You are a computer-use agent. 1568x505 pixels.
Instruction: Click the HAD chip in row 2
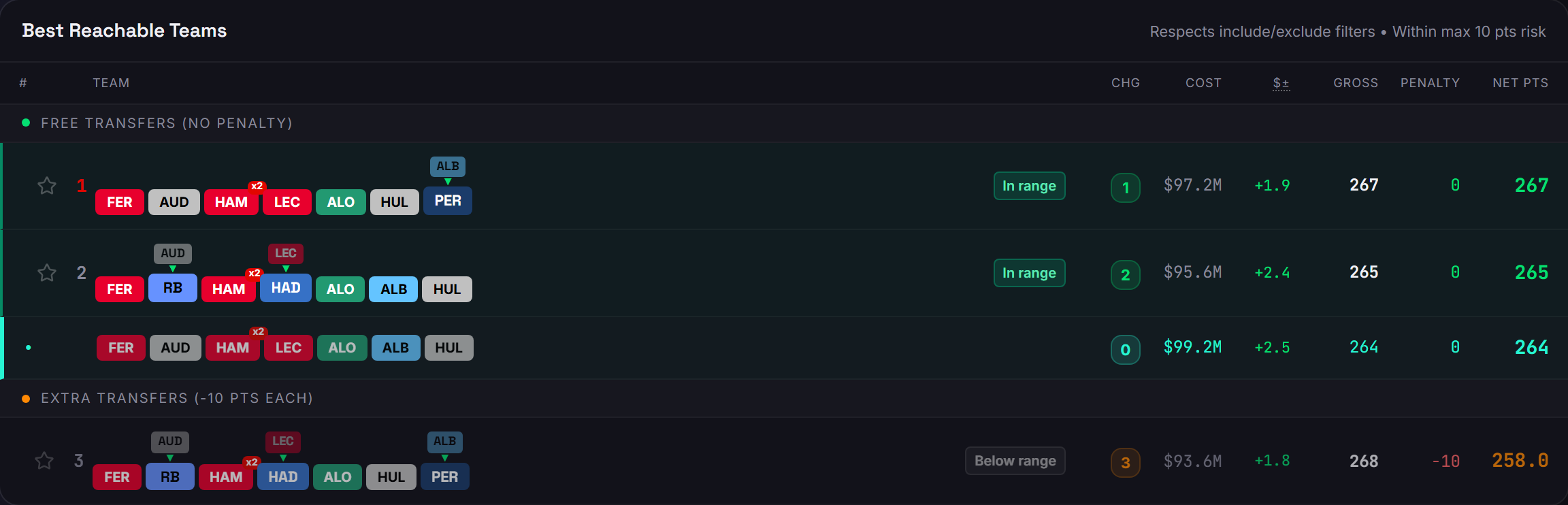[286, 288]
